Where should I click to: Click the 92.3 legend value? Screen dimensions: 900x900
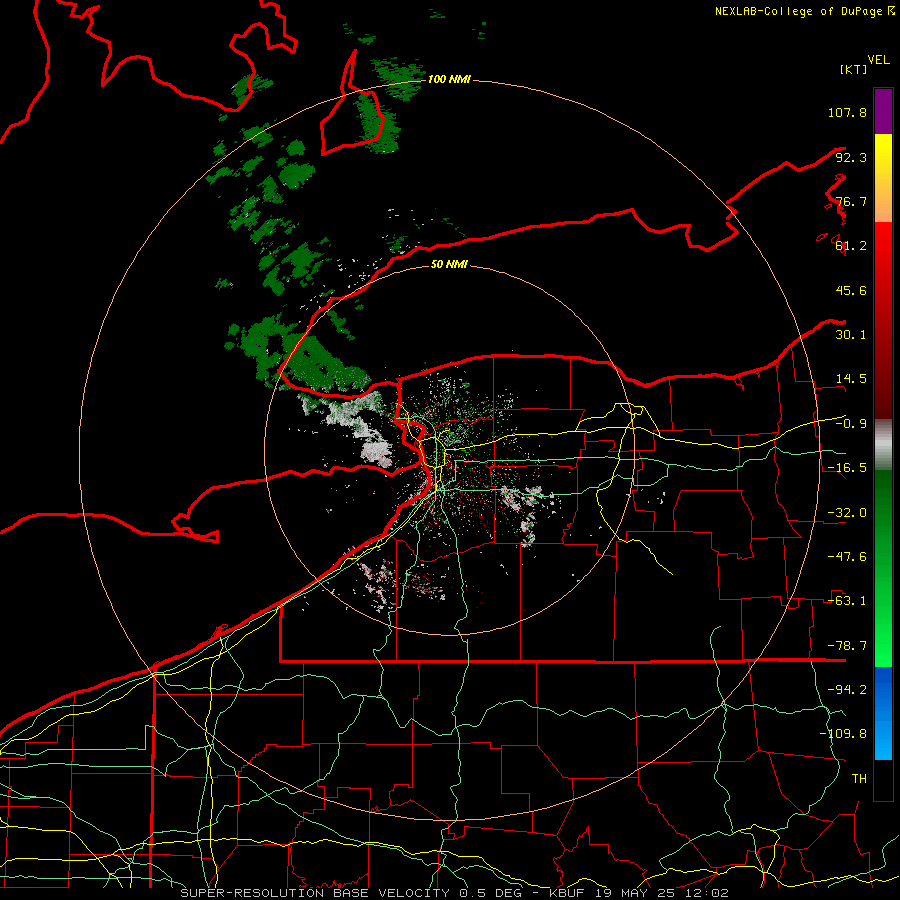[851, 157]
